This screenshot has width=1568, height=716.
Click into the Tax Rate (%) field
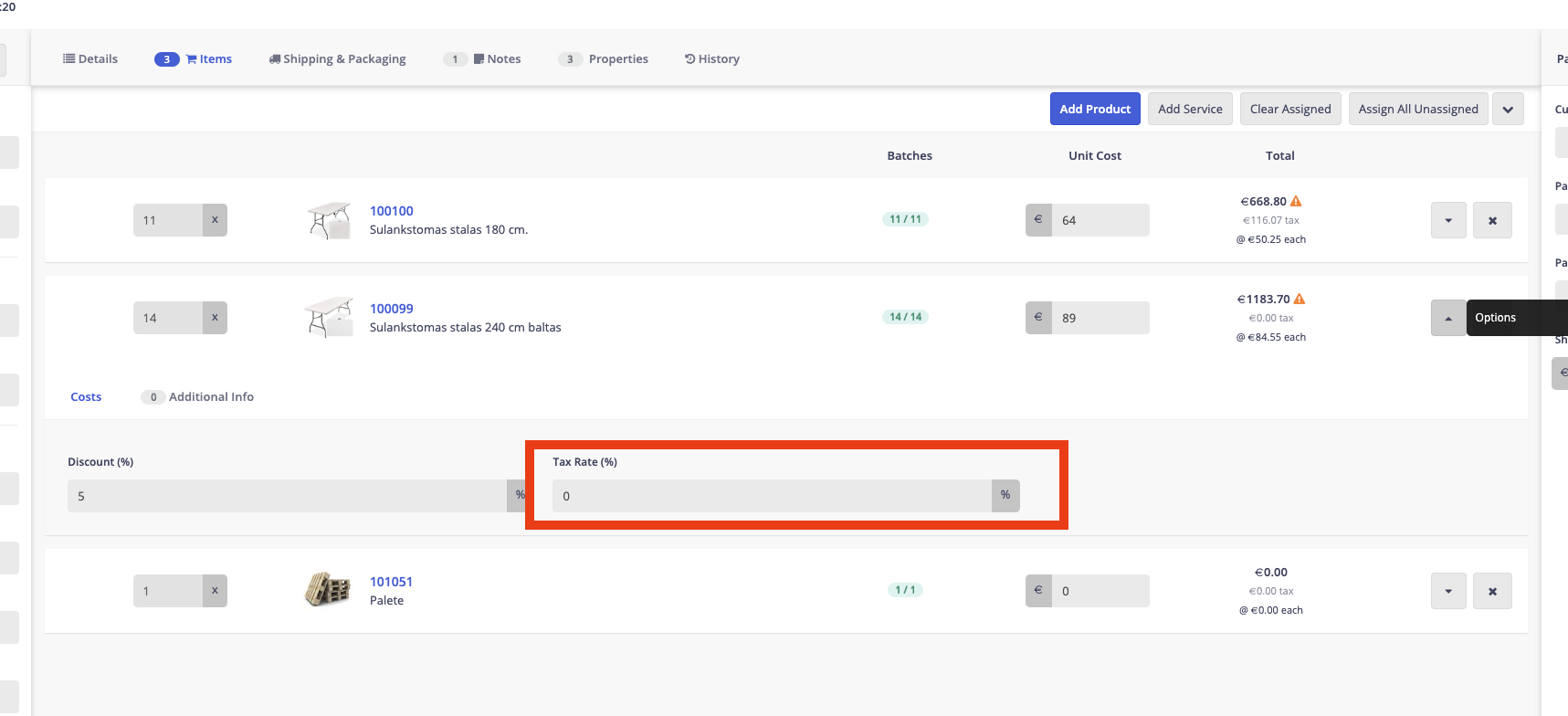[x=772, y=496]
